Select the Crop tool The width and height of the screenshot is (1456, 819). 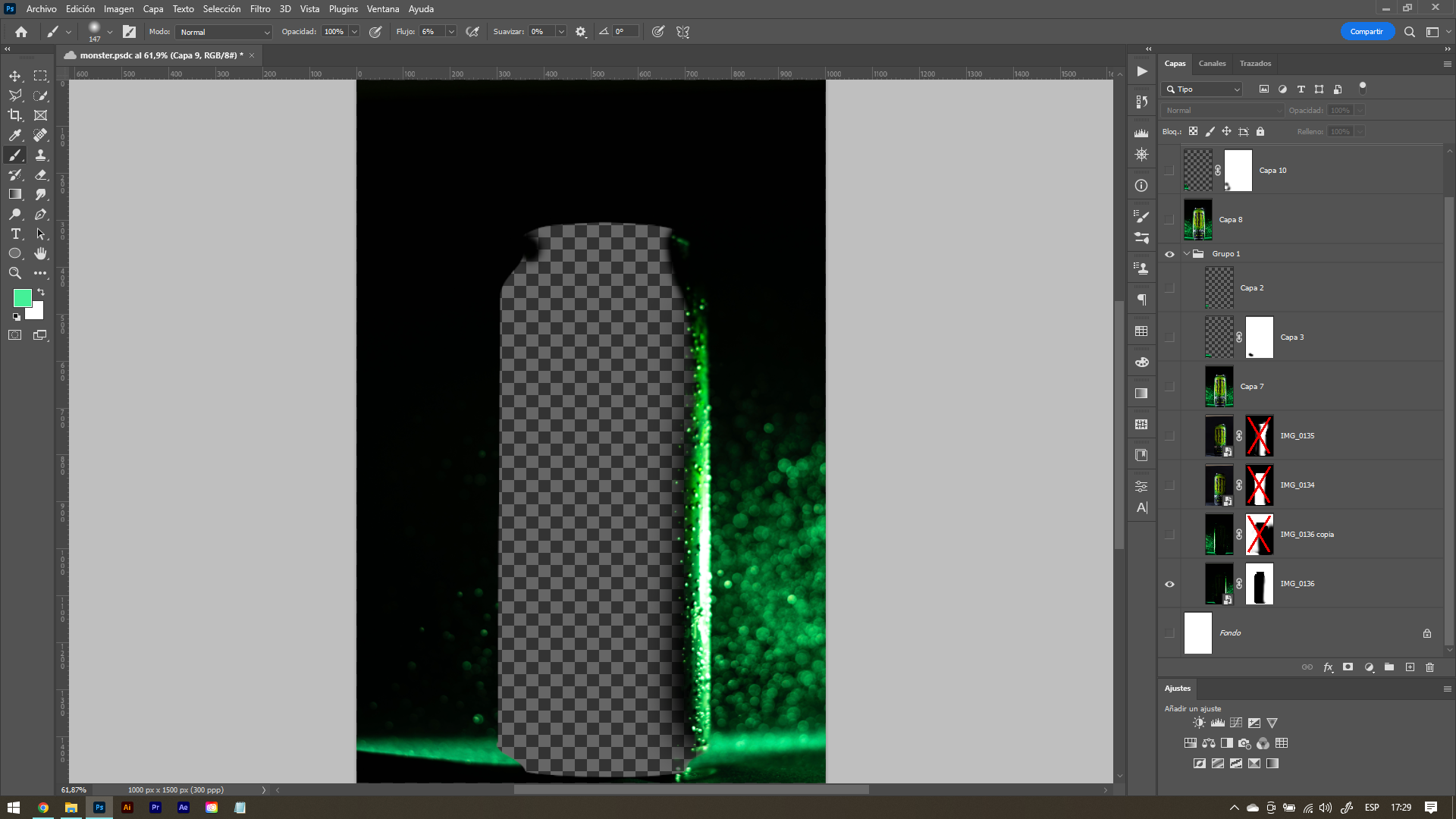pyautogui.click(x=15, y=115)
